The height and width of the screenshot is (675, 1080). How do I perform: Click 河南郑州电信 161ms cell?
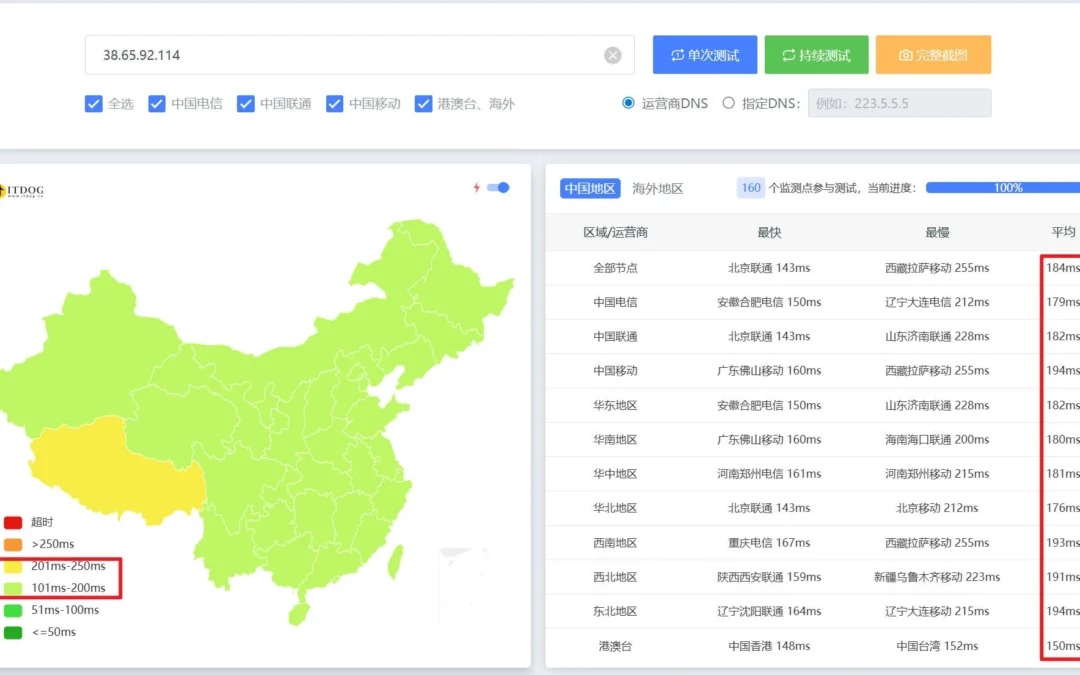point(769,474)
